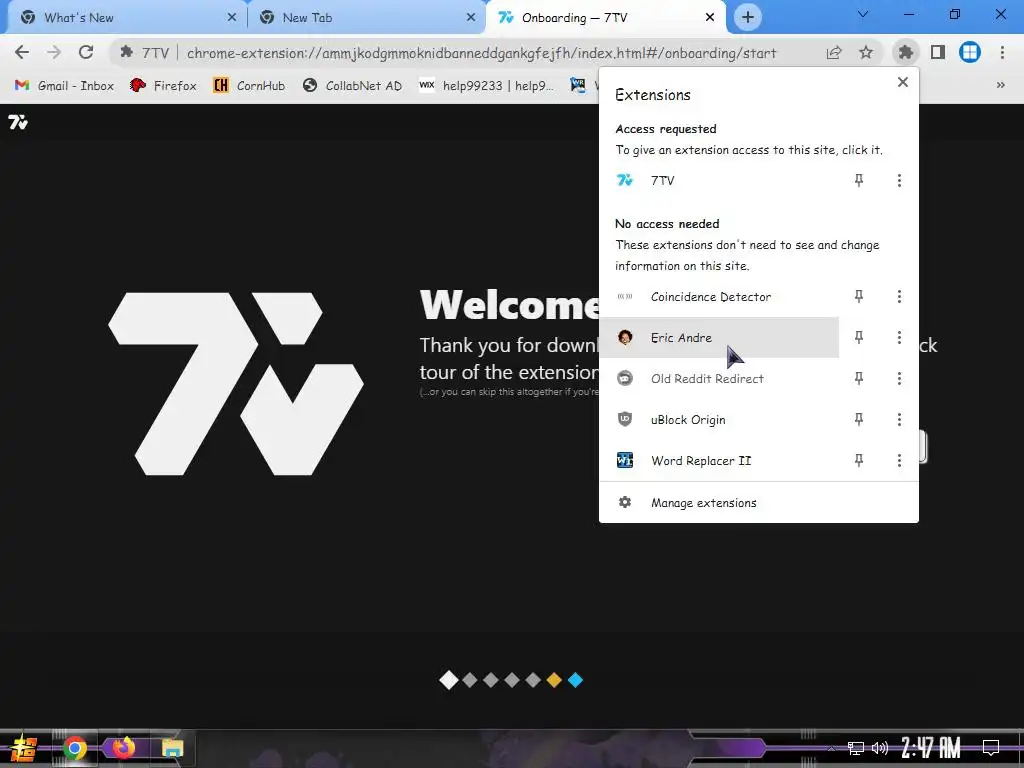The height and width of the screenshot is (768, 1024).
Task: Click the Extensions puzzle icon in toolbar
Action: (905, 52)
